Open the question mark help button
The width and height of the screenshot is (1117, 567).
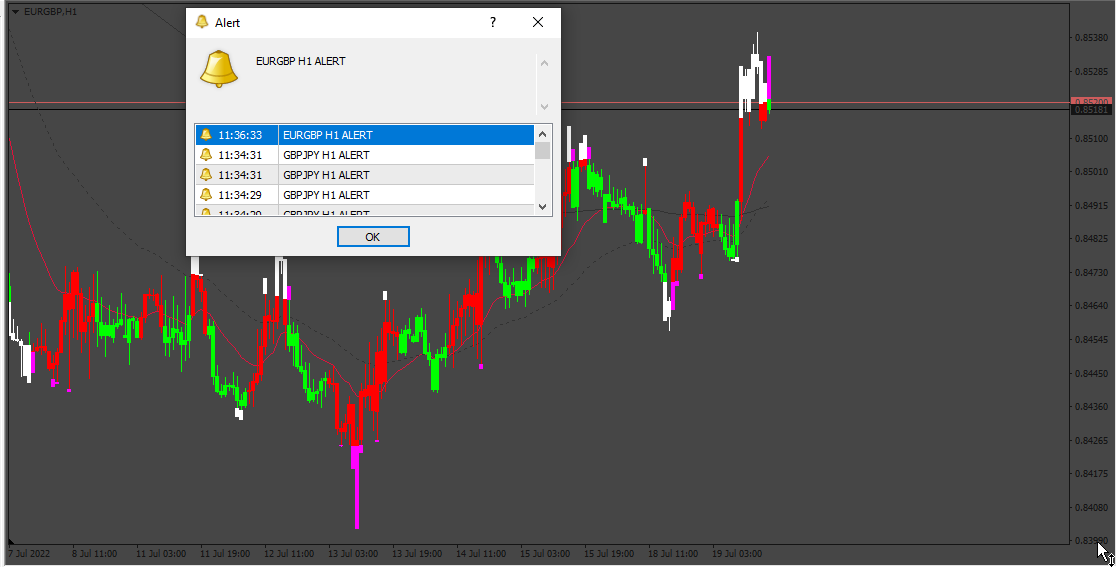pos(493,22)
